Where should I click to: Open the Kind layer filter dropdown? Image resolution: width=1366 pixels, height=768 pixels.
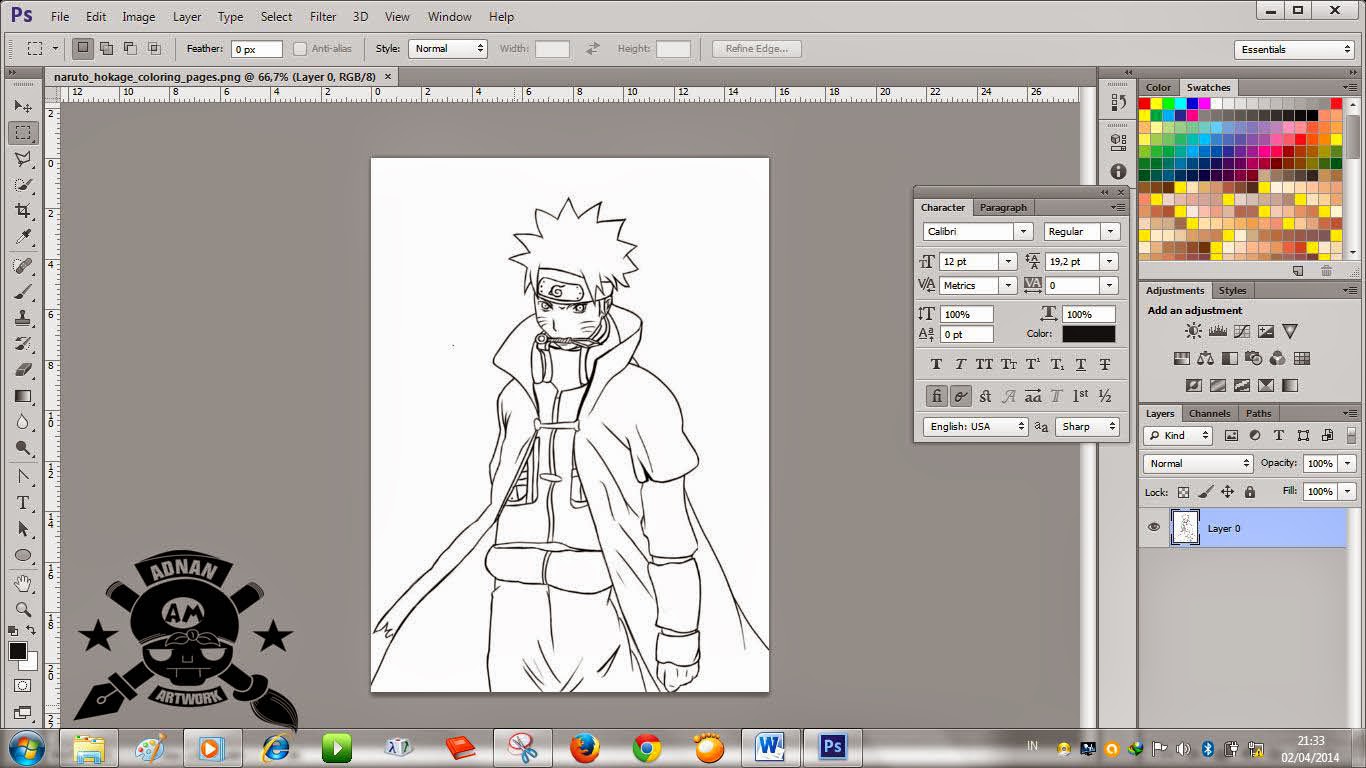pos(1178,435)
